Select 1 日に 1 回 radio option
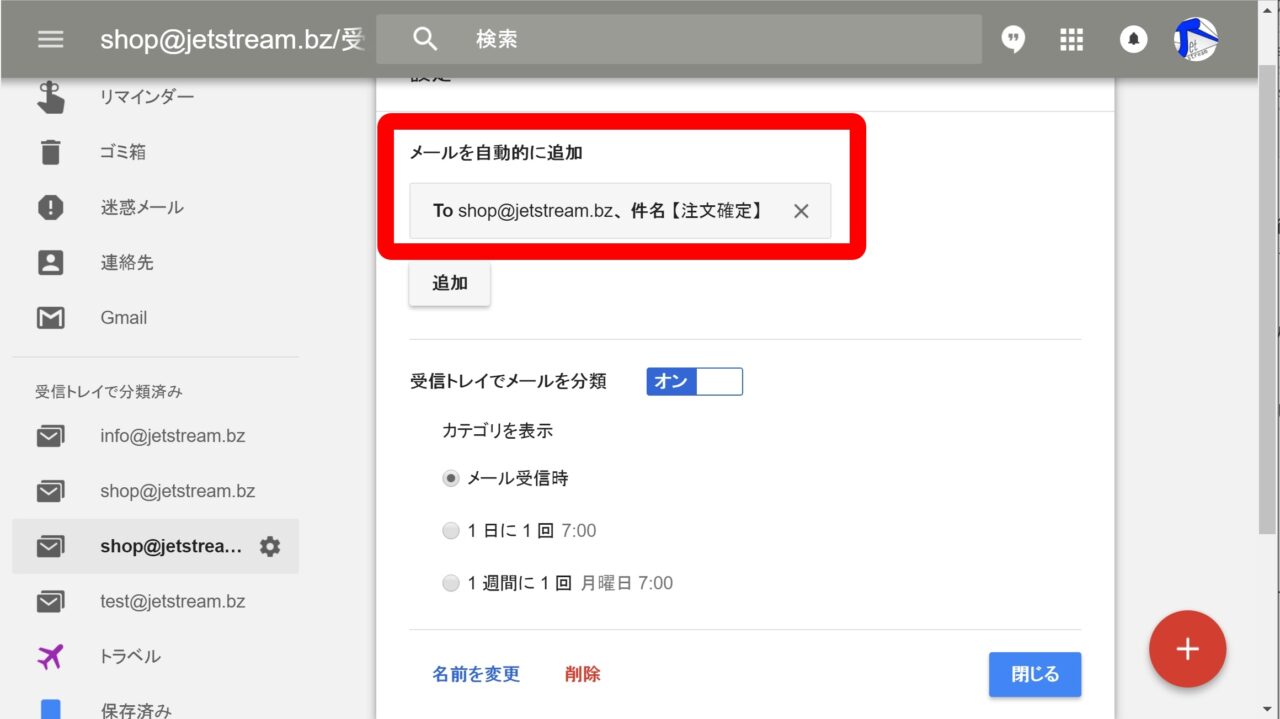This screenshot has width=1280, height=719. 451,531
